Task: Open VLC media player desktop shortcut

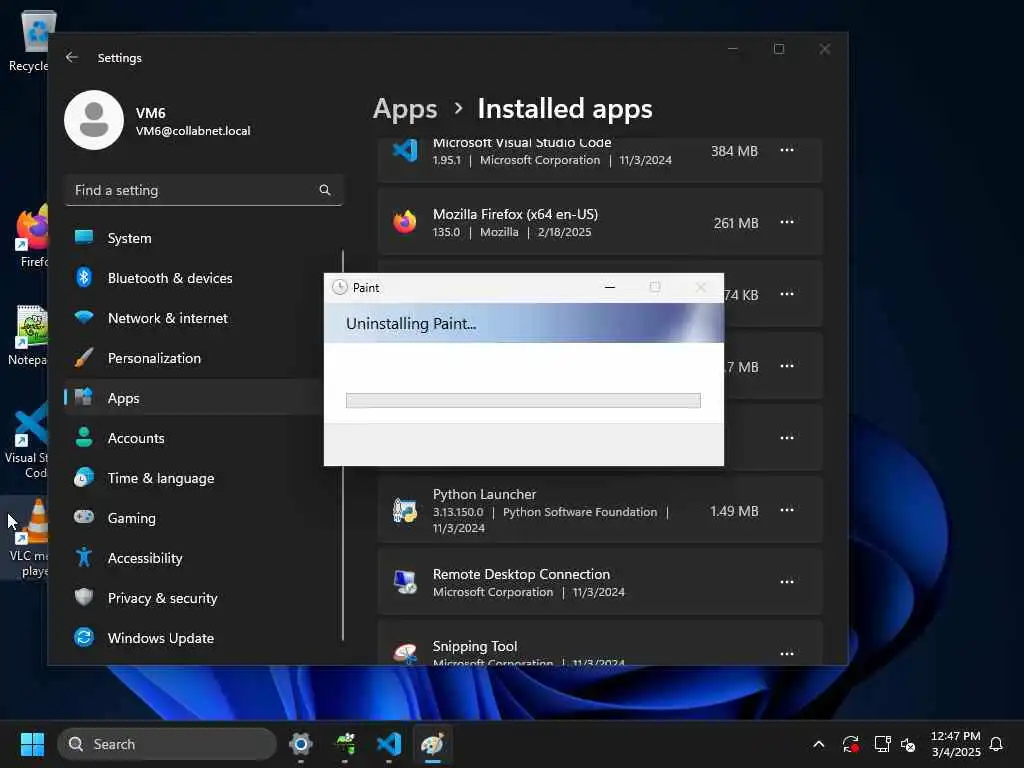Action: [x=28, y=538]
